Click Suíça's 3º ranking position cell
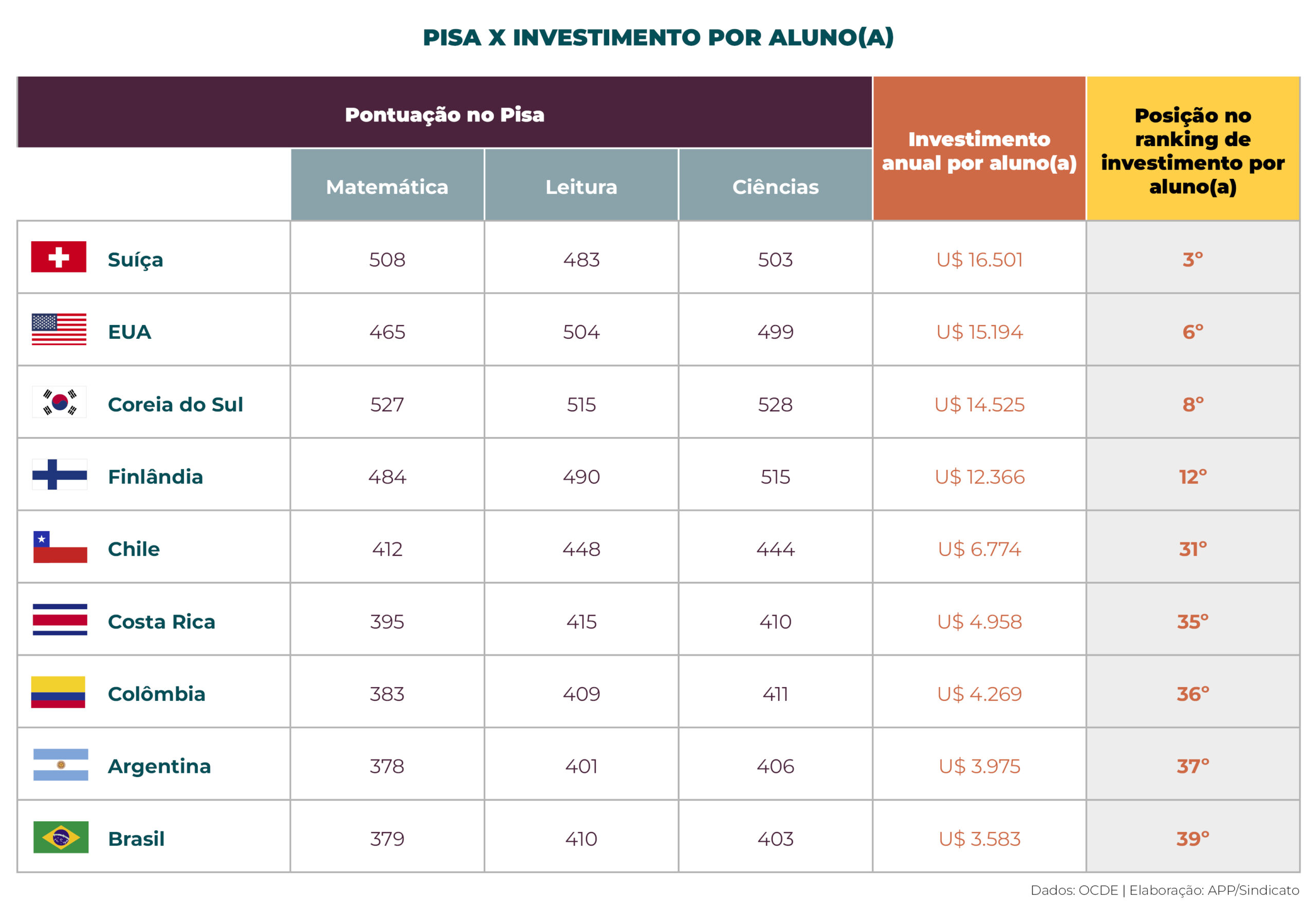 pyautogui.click(x=1193, y=259)
